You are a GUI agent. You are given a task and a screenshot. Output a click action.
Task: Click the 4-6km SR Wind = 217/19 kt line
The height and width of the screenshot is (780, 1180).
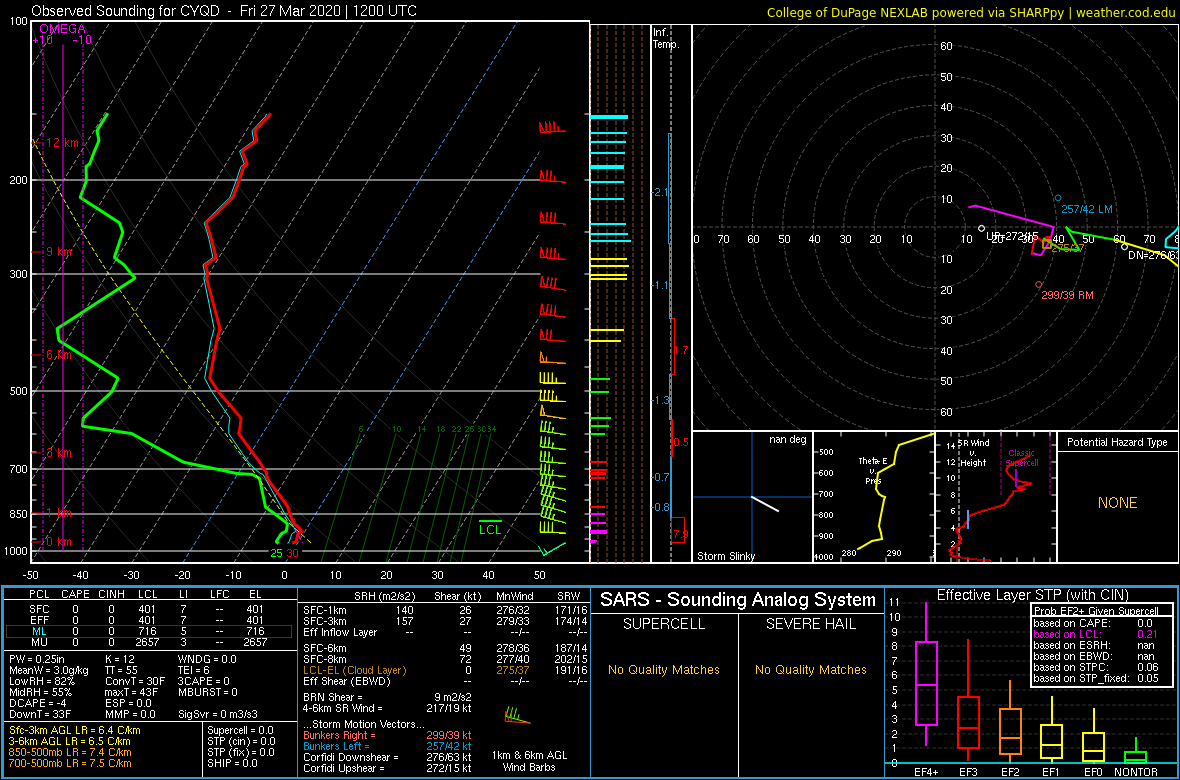coord(387,708)
